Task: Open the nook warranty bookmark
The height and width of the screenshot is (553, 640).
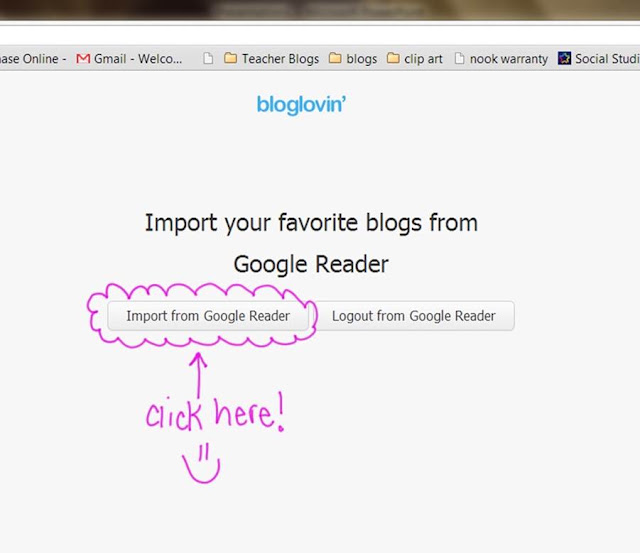Action: 501,59
